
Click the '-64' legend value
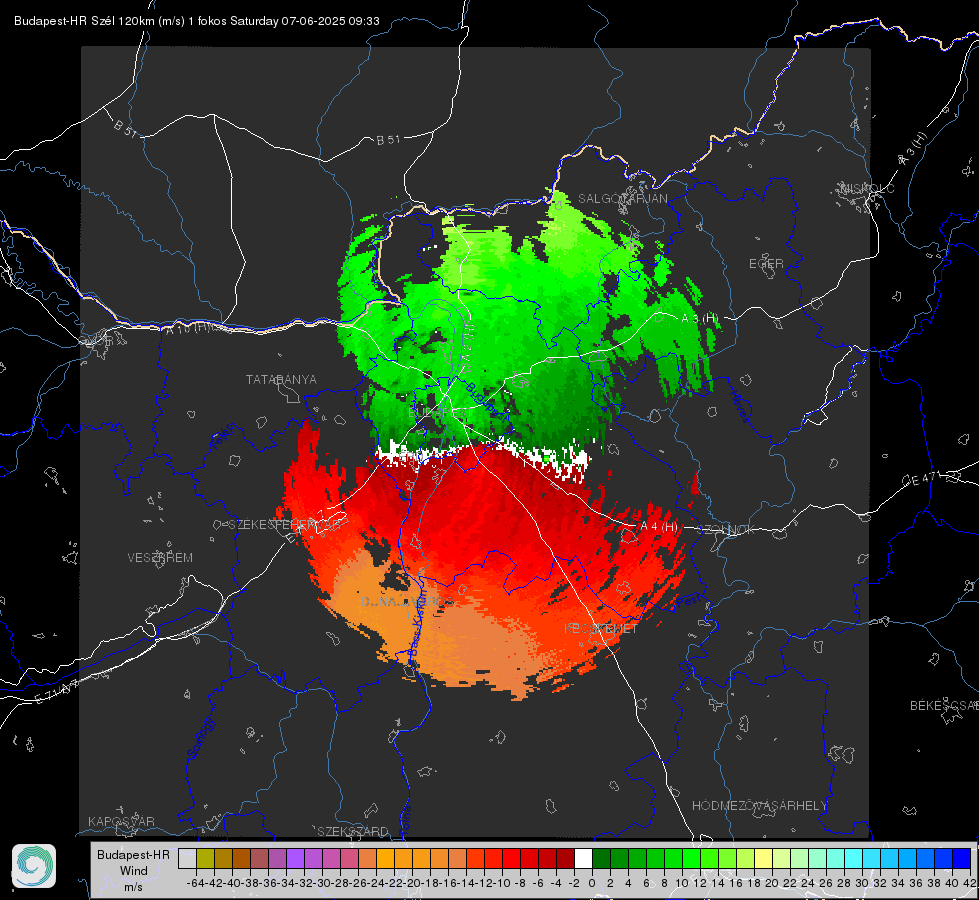[196, 883]
